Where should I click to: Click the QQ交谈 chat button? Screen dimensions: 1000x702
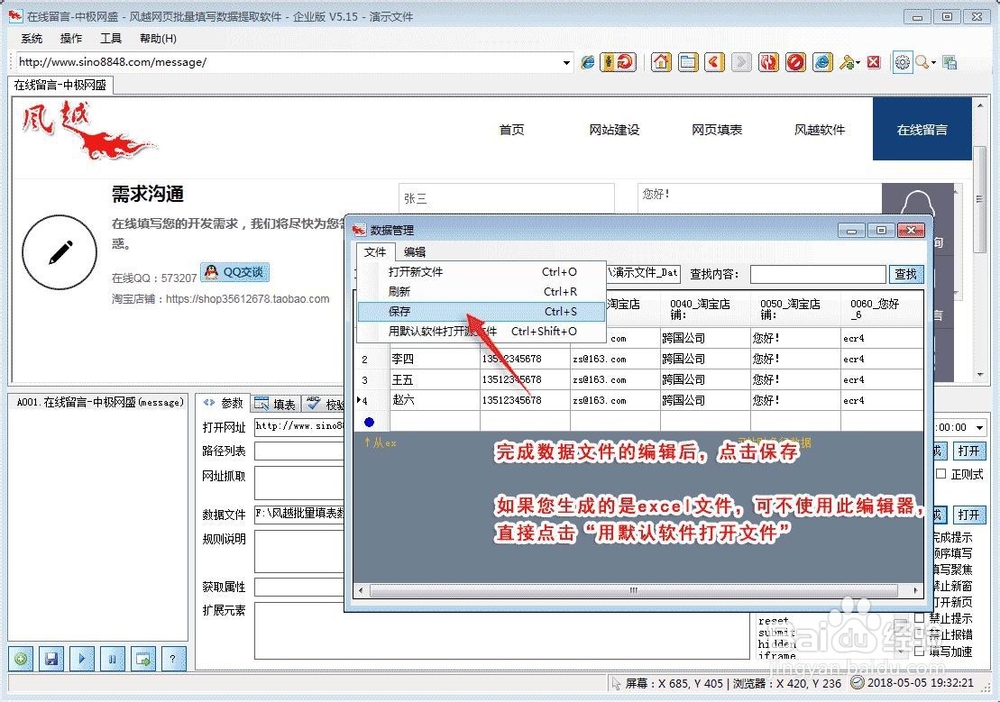[235, 272]
